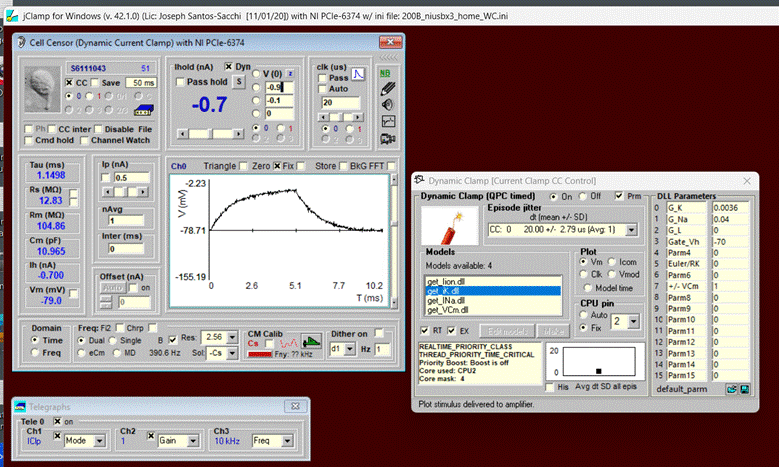Open the Ch1 Mode telegraph dropdown
Image resolution: width=779 pixels, height=467 pixels.
[x=98, y=441]
